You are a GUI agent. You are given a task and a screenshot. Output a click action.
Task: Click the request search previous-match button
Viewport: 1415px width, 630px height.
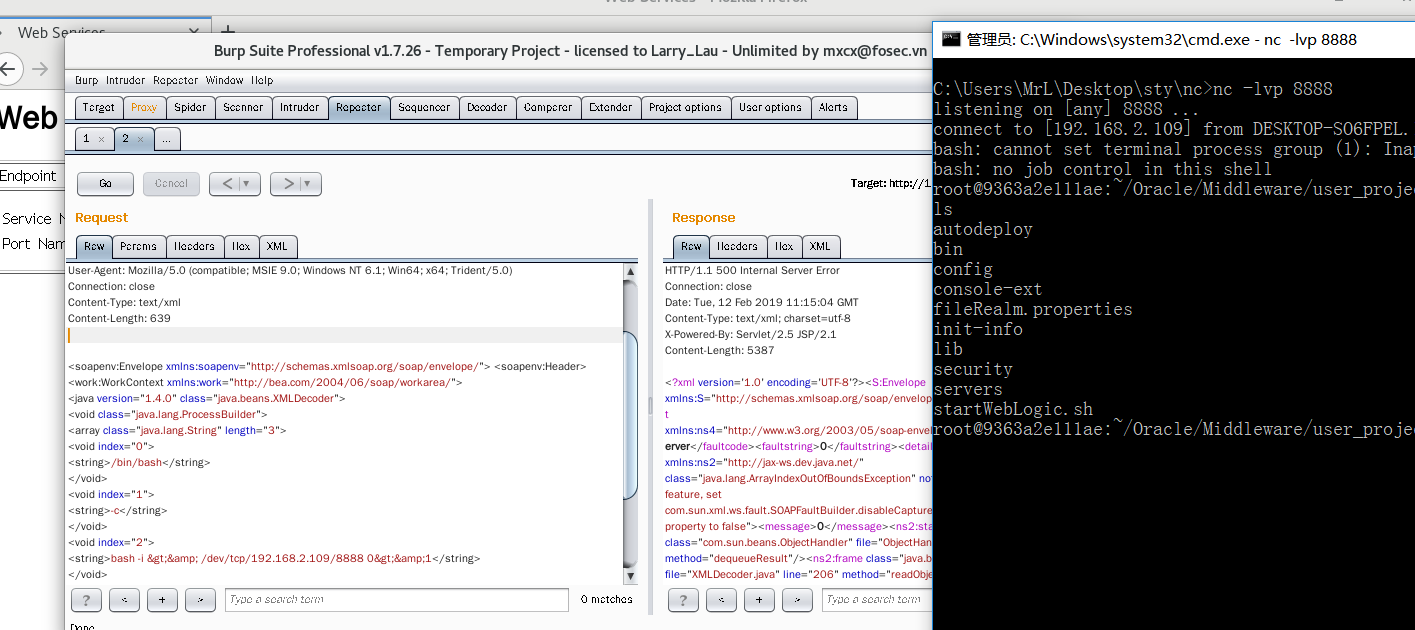124,599
